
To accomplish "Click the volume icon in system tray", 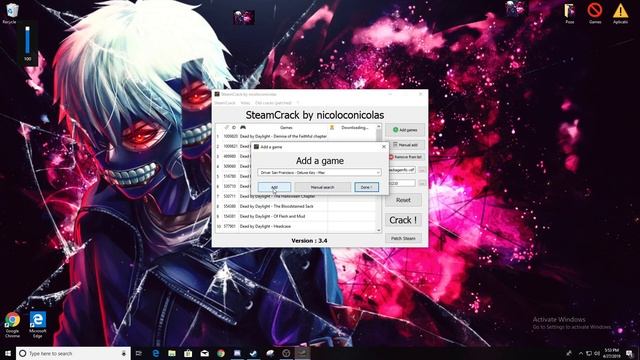I will pos(597,353).
